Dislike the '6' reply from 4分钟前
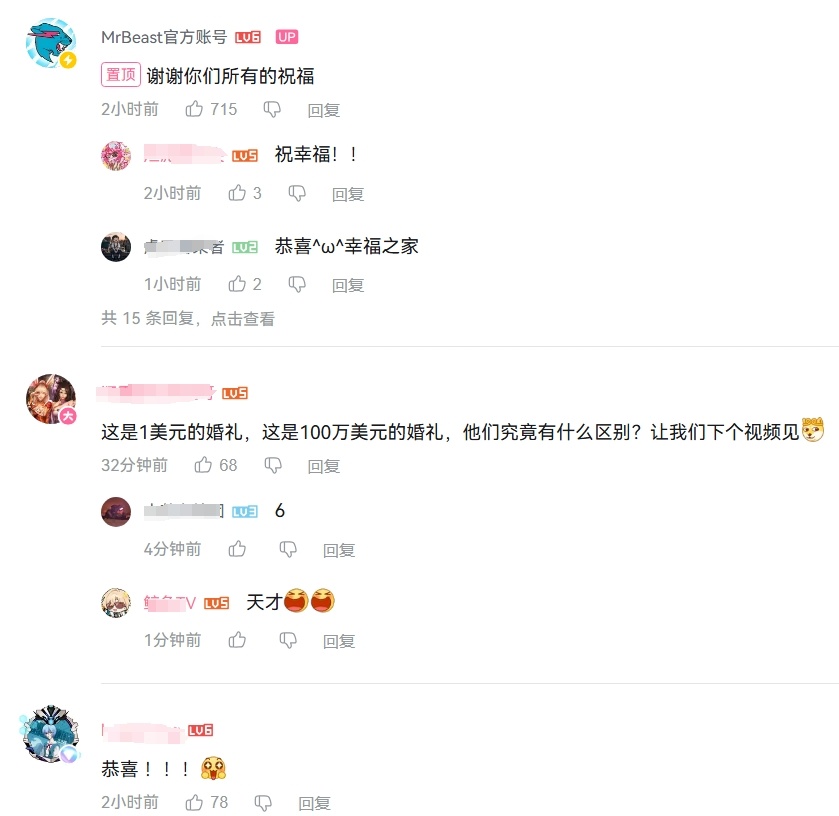 pyautogui.click(x=288, y=549)
